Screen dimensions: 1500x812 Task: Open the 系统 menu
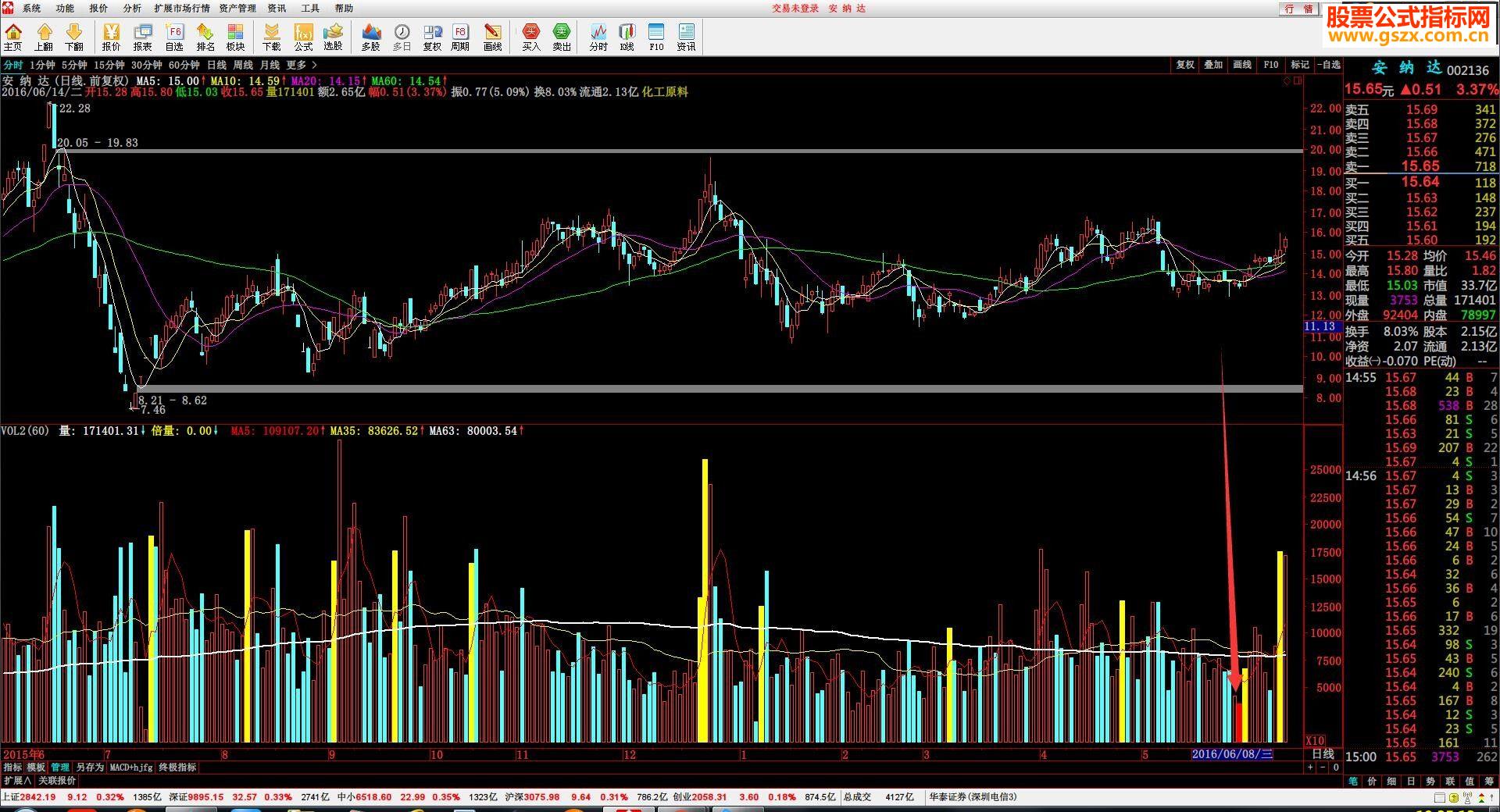(31, 9)
